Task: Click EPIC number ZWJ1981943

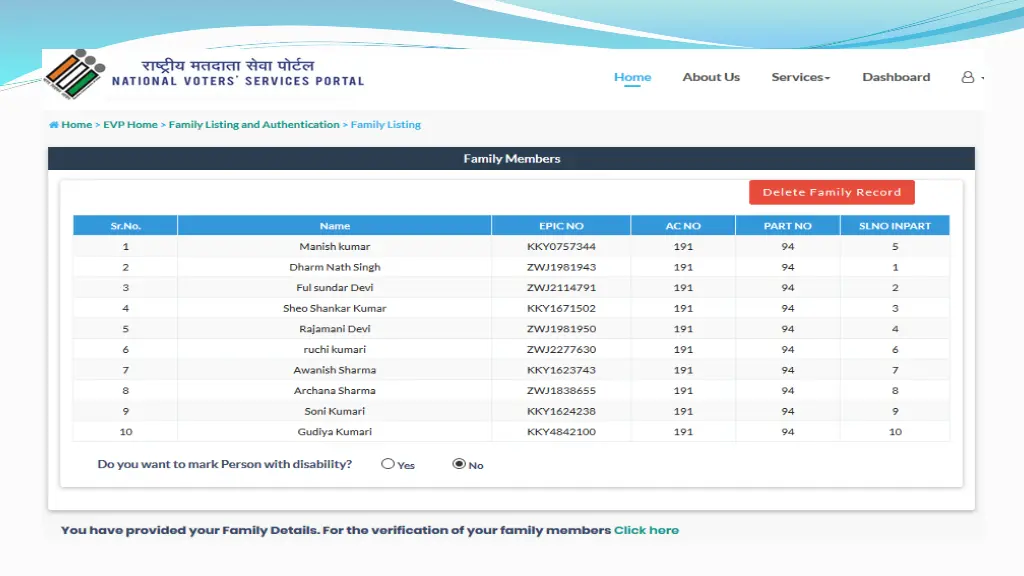Action: 561,267
